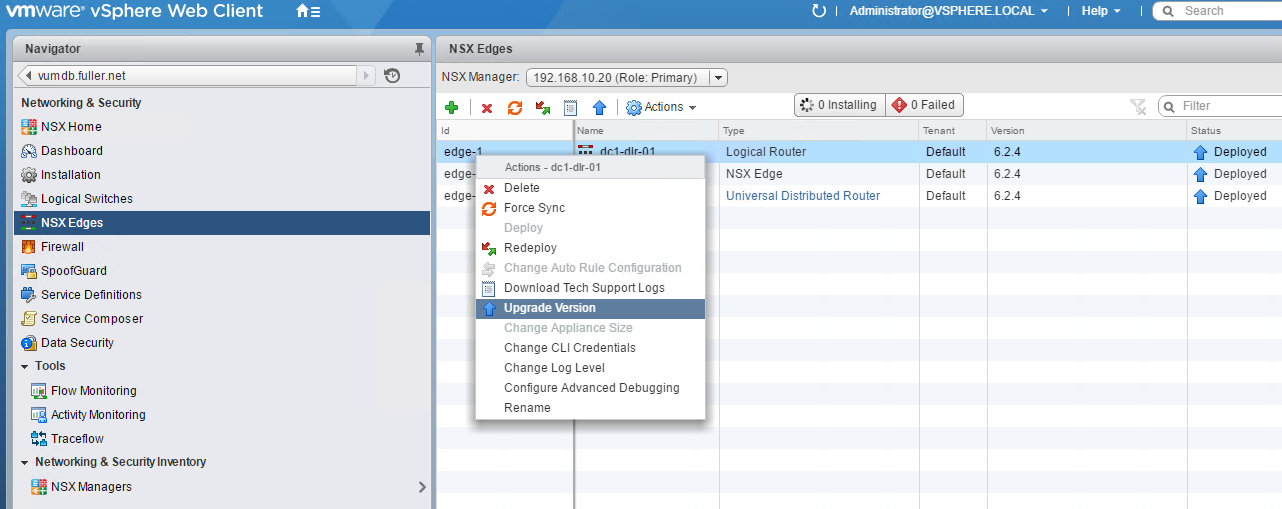This screenshot has width=1282, height=509.
Task: Open the Logical Router type link
Action: pyautogui.click(x=766, y=152)
